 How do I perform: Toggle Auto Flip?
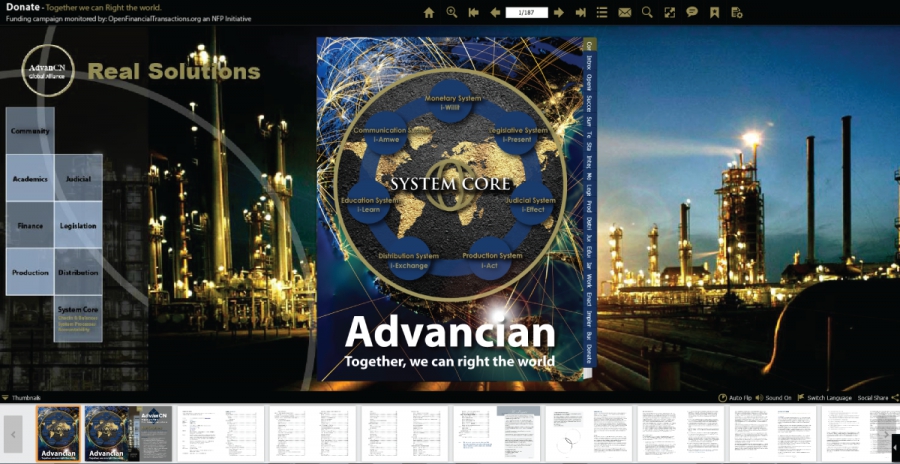[735, 398]
